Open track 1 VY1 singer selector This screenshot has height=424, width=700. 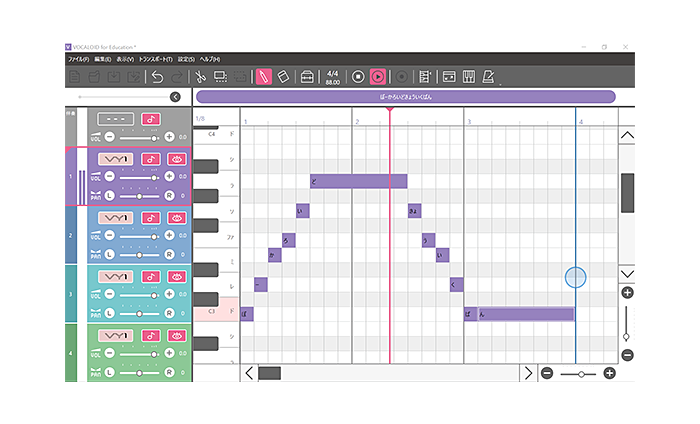(116, 159)
